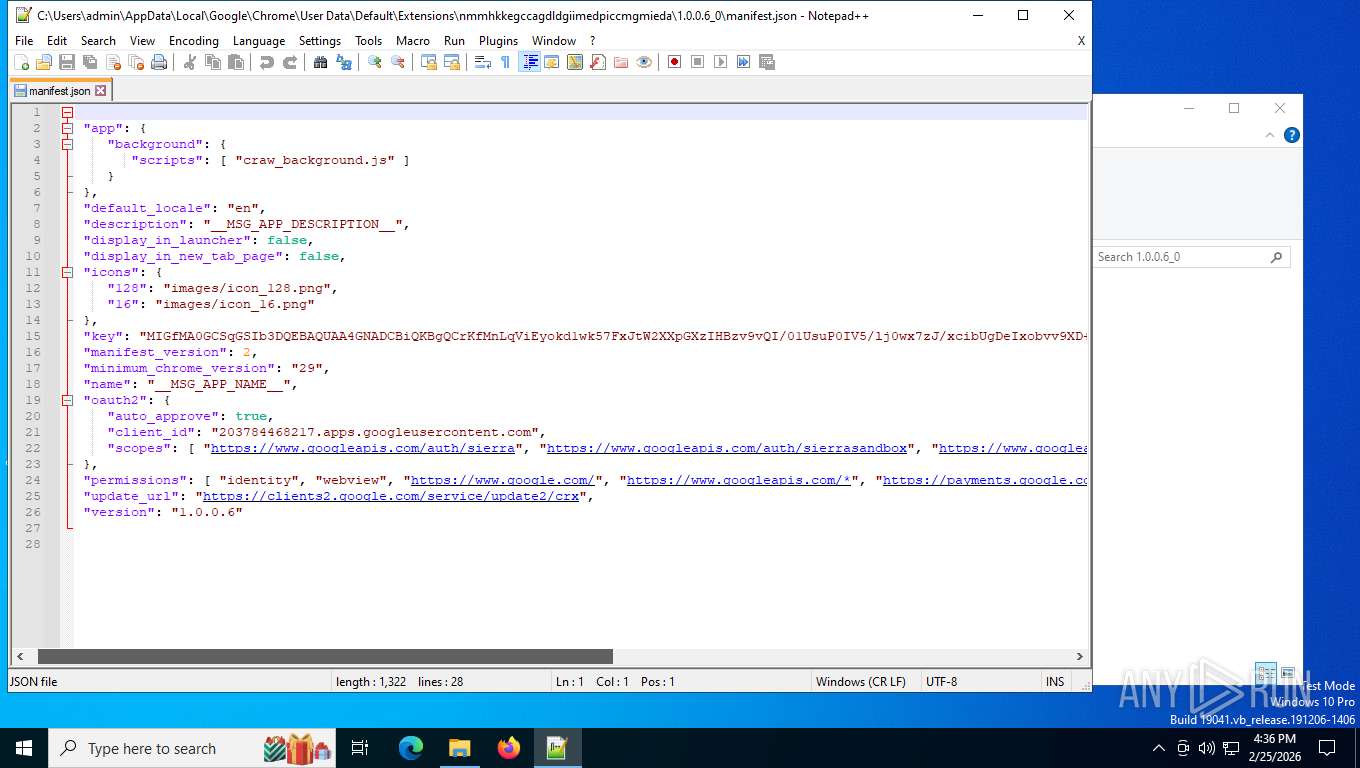1360x768 pixels.
Task: Click the Redo arrow icon
Action: coord(290,62)
